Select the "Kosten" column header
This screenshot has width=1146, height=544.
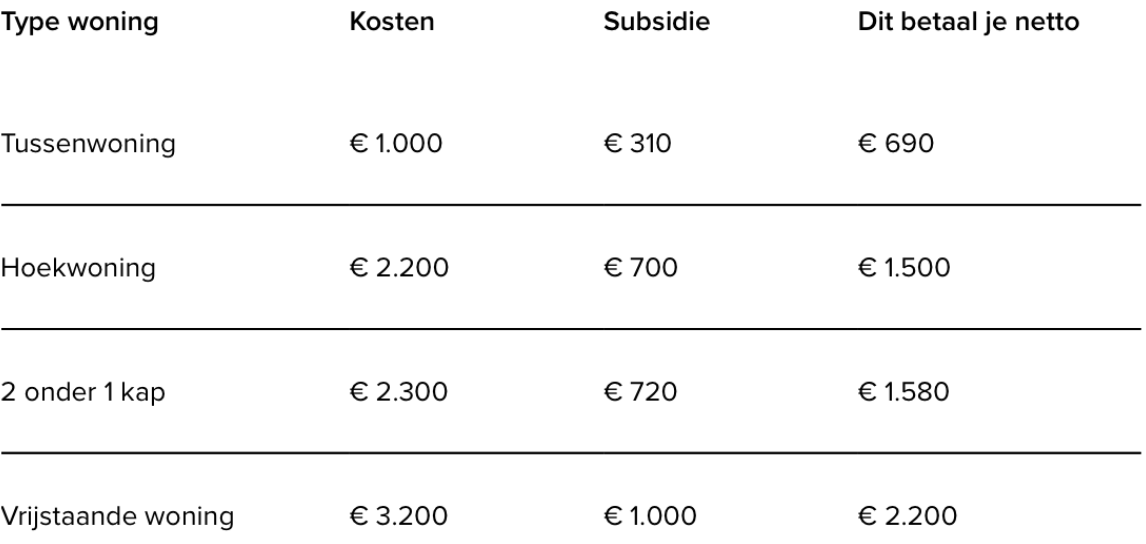[x=392, y=23]
